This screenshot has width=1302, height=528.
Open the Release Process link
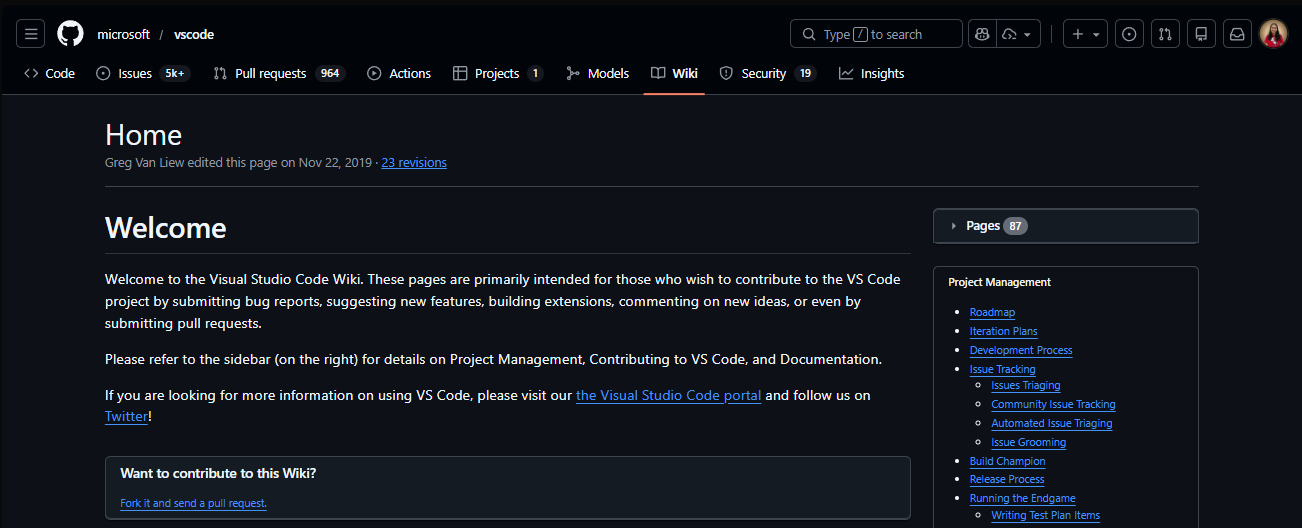1007,479
